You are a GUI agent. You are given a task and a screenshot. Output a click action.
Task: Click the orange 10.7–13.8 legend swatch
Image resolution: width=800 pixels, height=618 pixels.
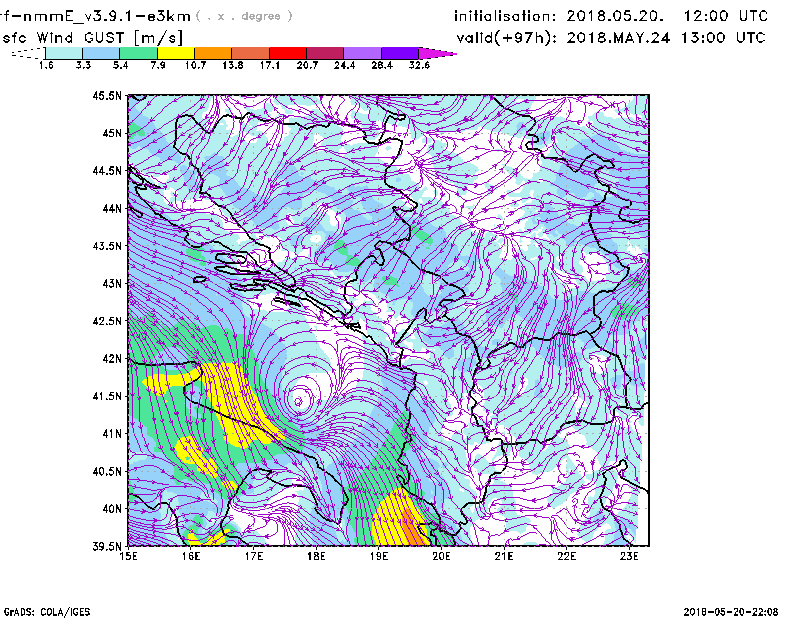pyautogui.click(x=213, y=53)
